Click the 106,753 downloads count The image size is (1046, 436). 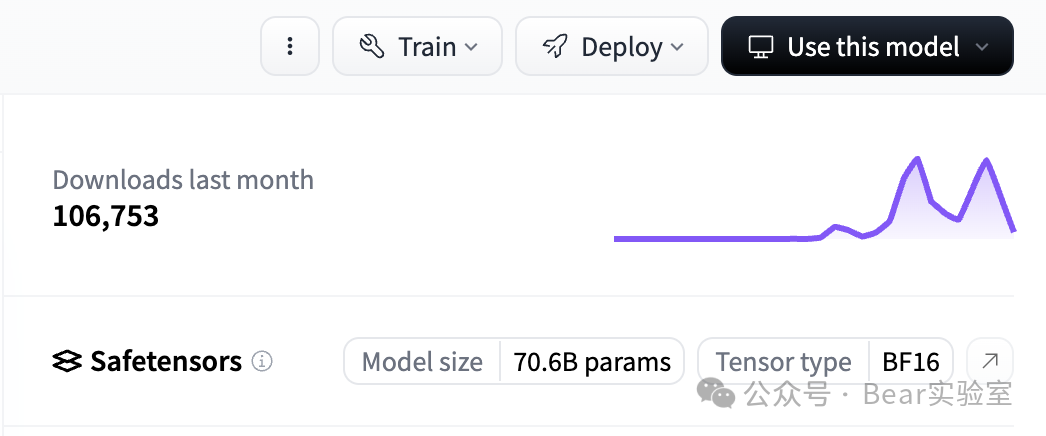(106, 215)
